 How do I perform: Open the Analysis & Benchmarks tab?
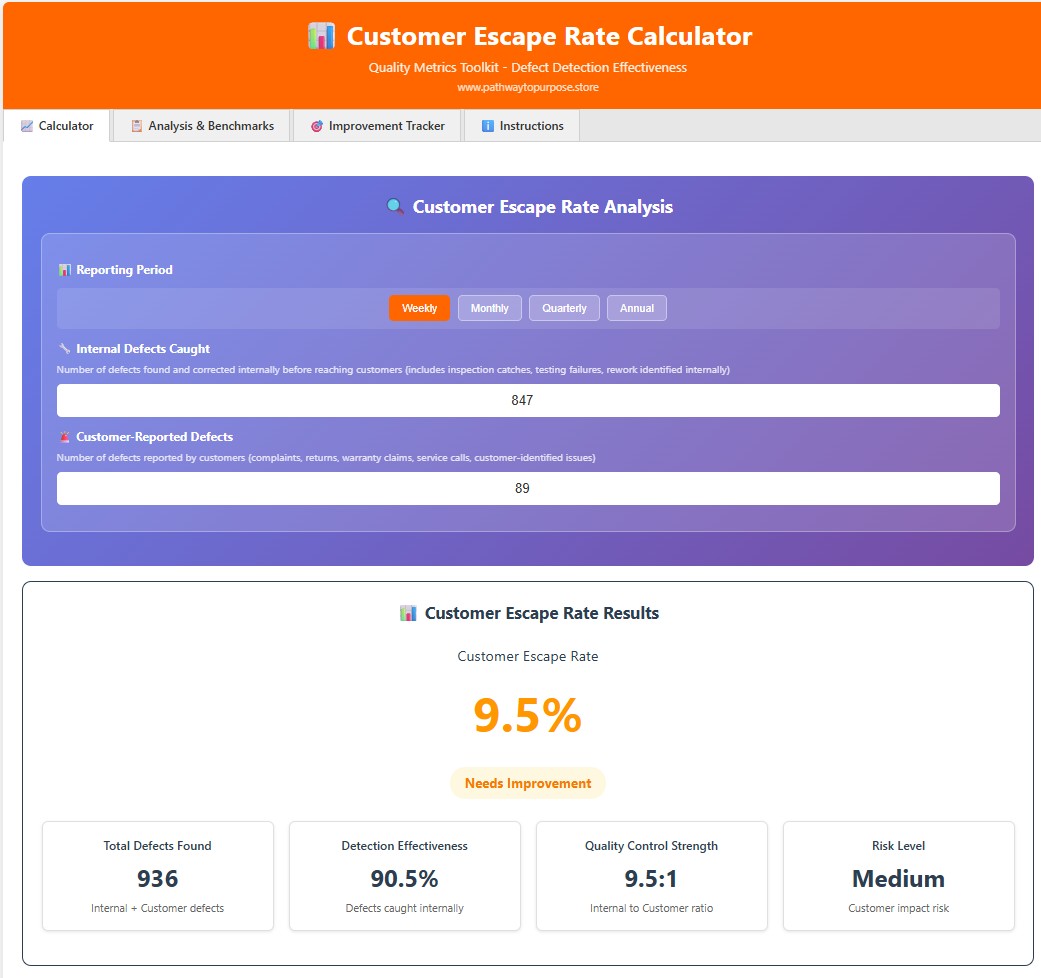click(x=200, y=126)
